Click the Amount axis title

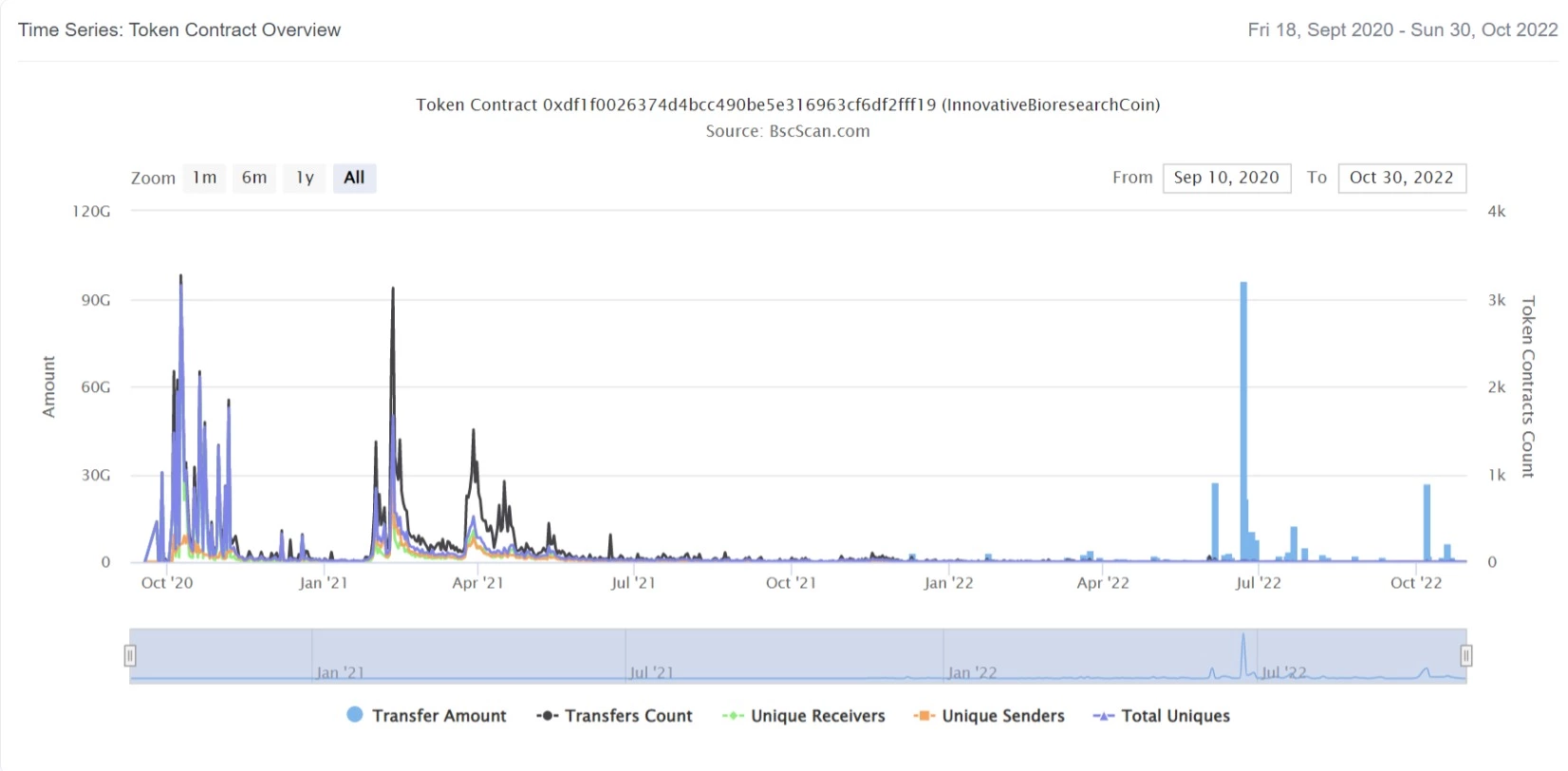pos(49,387)
